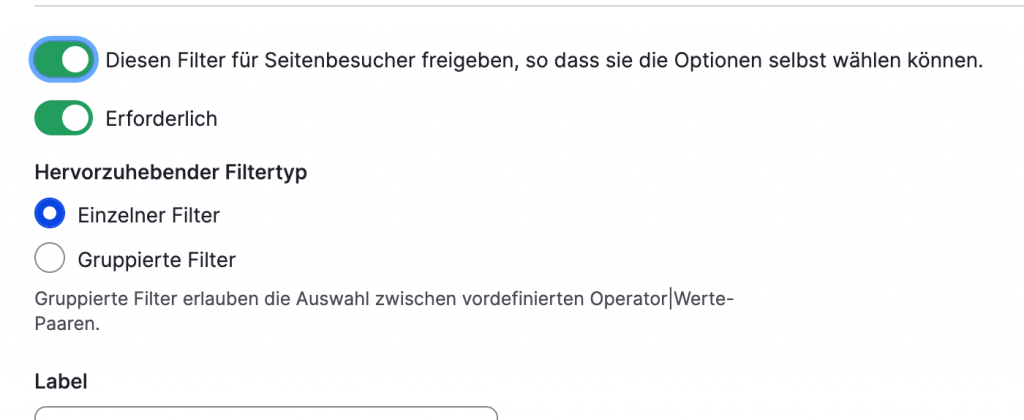Click the "Hervorzuhebender Filtertyp" heading
Screen dimensions: 1024x420
[x=170, y=172]
